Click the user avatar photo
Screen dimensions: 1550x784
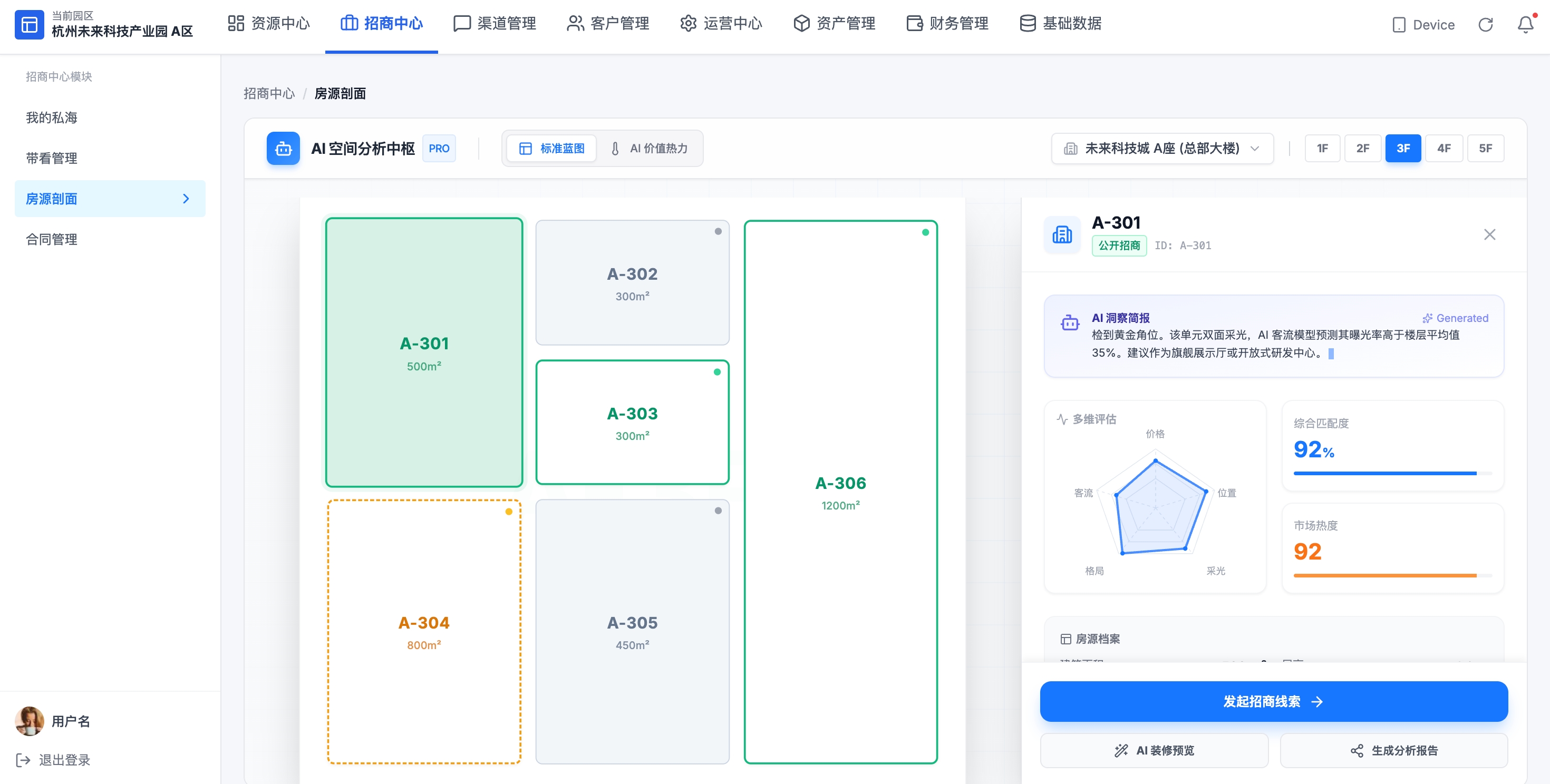[x=30, y=721]
